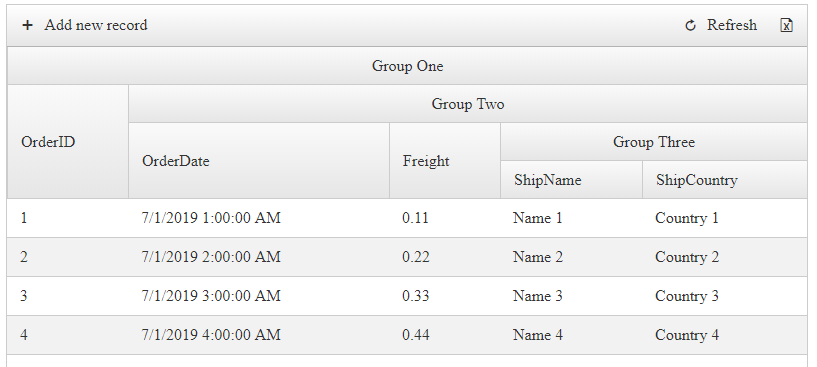Click the Excel export icon

point(786,25)
